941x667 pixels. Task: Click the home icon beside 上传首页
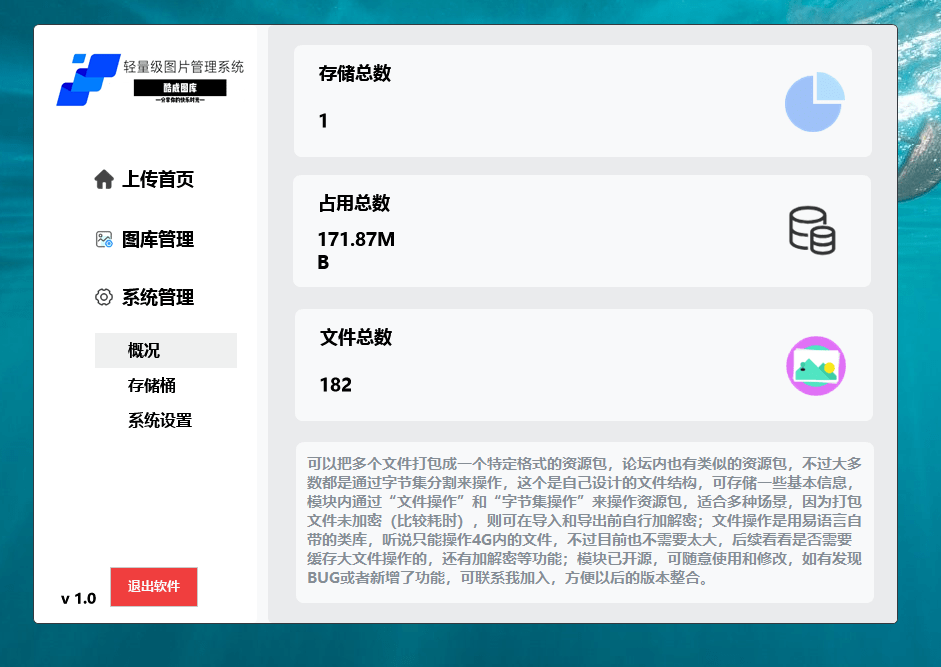point(104,179)
